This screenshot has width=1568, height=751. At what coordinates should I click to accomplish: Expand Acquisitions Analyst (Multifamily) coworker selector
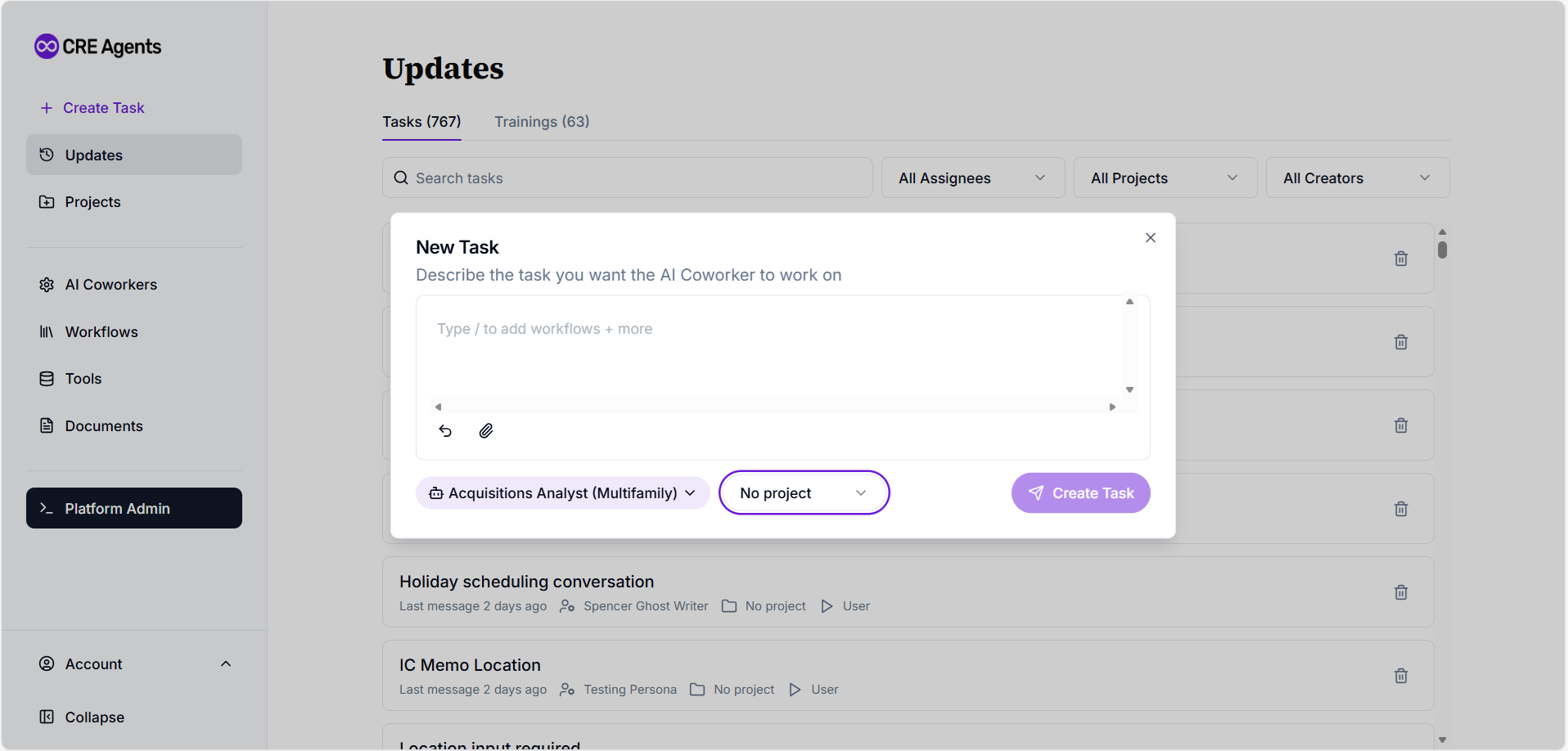(562, 492)
